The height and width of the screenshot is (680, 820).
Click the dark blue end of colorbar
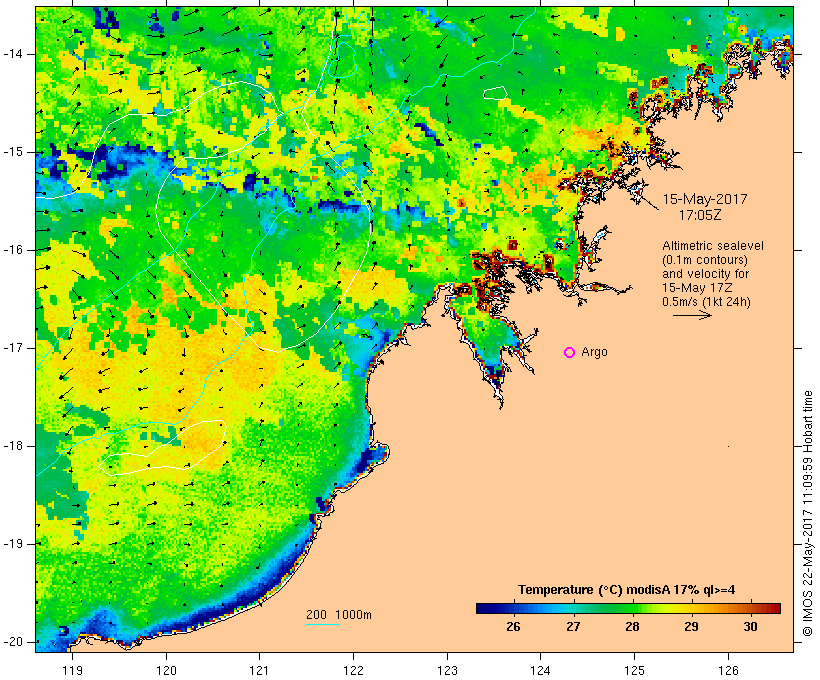point(481,608)
